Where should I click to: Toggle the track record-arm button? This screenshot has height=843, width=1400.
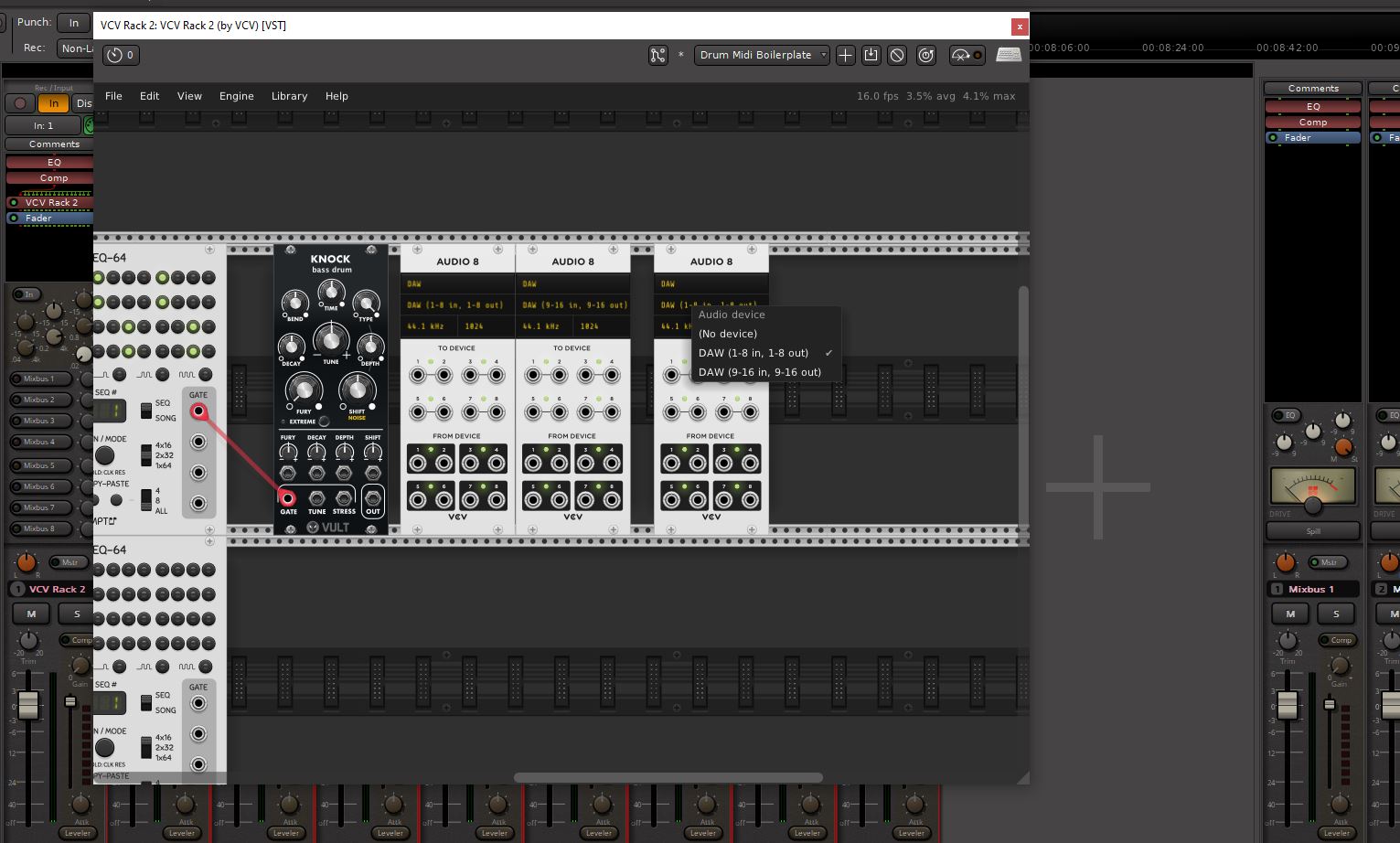(20, 103)
